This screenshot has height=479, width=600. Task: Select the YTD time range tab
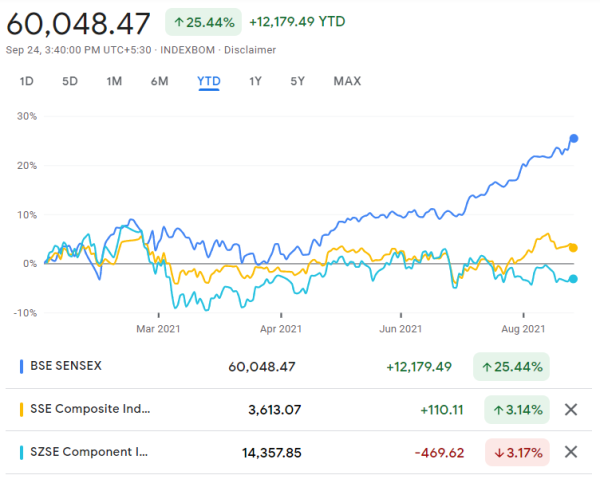[209, 81]
